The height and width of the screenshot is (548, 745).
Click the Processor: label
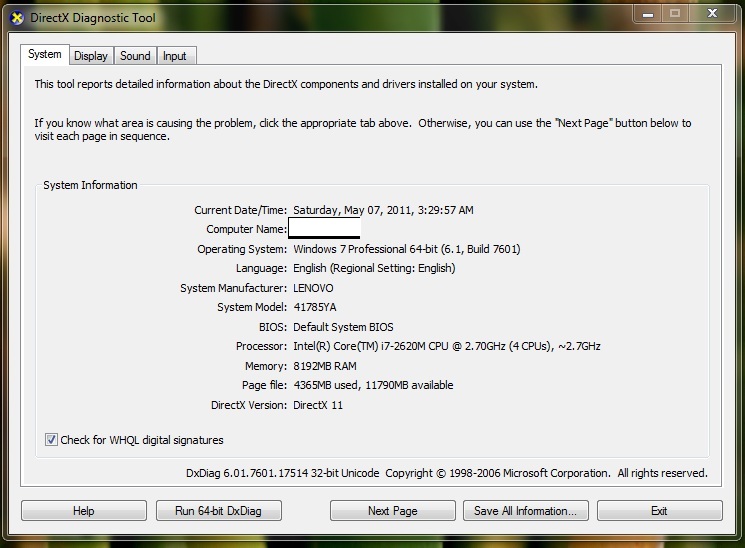261,346
